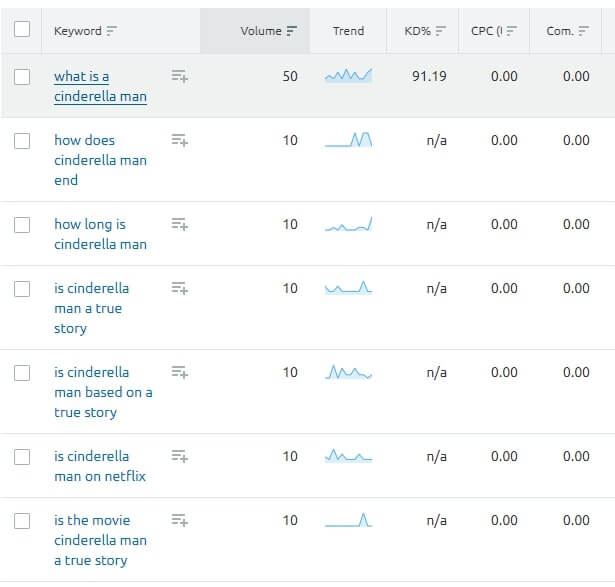Select n/a KD for 'how long is cinderella man'
The width and height of the screenshot is (615, 587).
click(437, 224)
